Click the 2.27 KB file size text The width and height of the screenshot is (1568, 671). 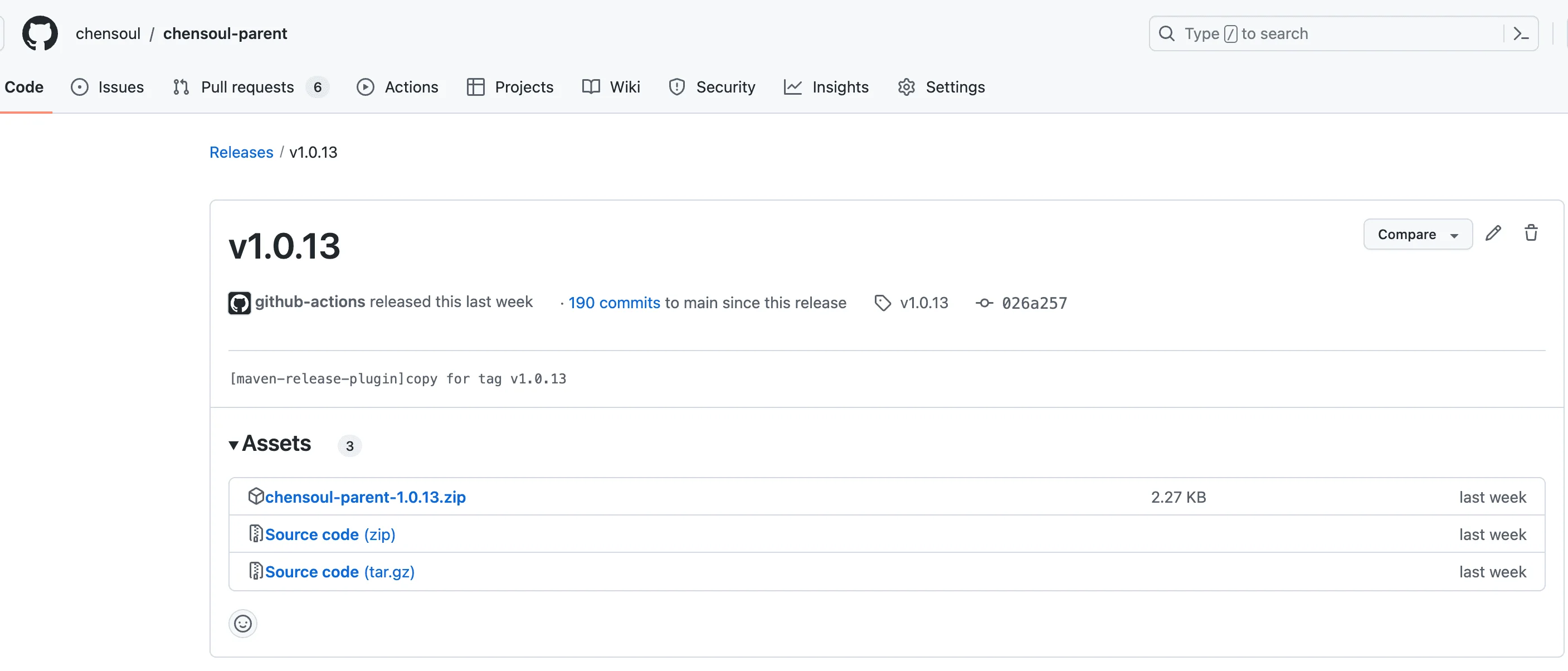pyautogui.click(x=1178, y=497)
